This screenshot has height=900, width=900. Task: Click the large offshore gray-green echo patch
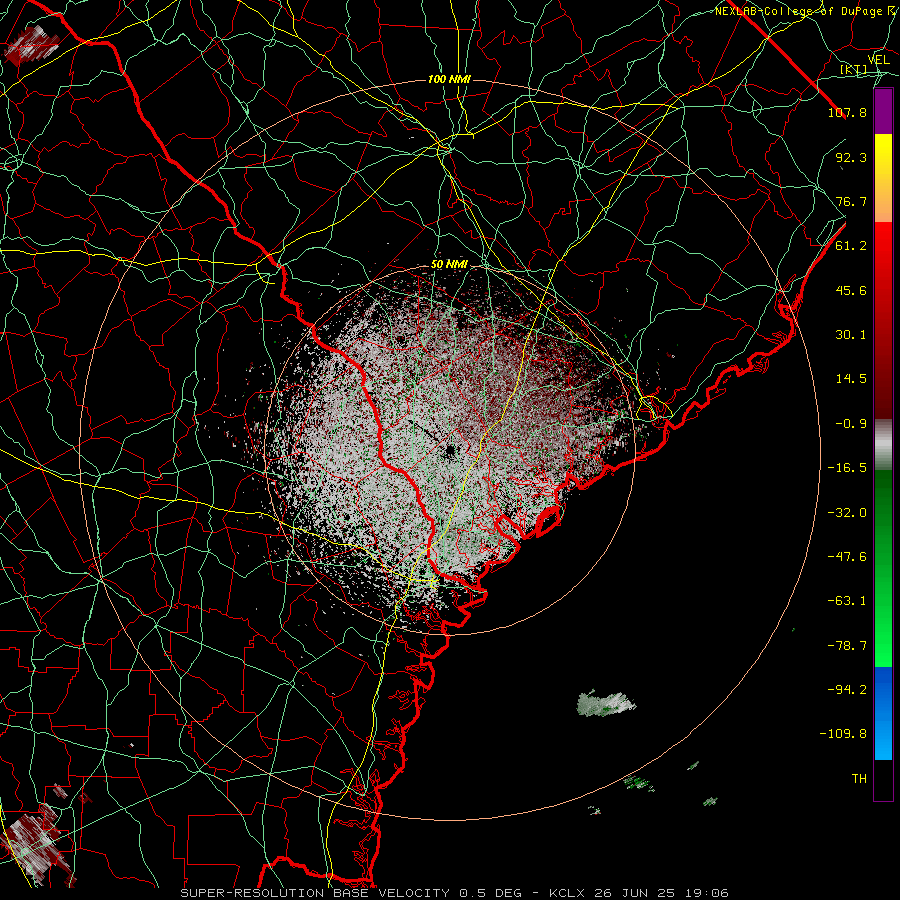pos(606,704)
